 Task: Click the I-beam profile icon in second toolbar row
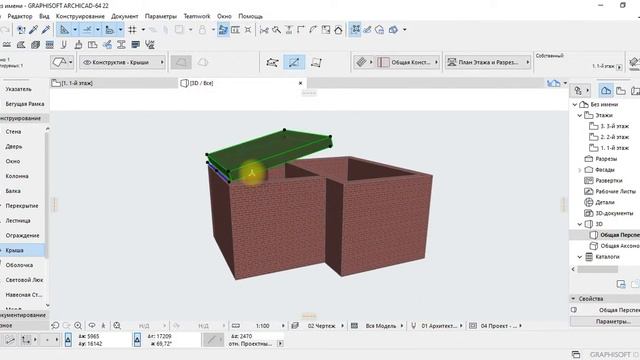[x=121, y=44]
